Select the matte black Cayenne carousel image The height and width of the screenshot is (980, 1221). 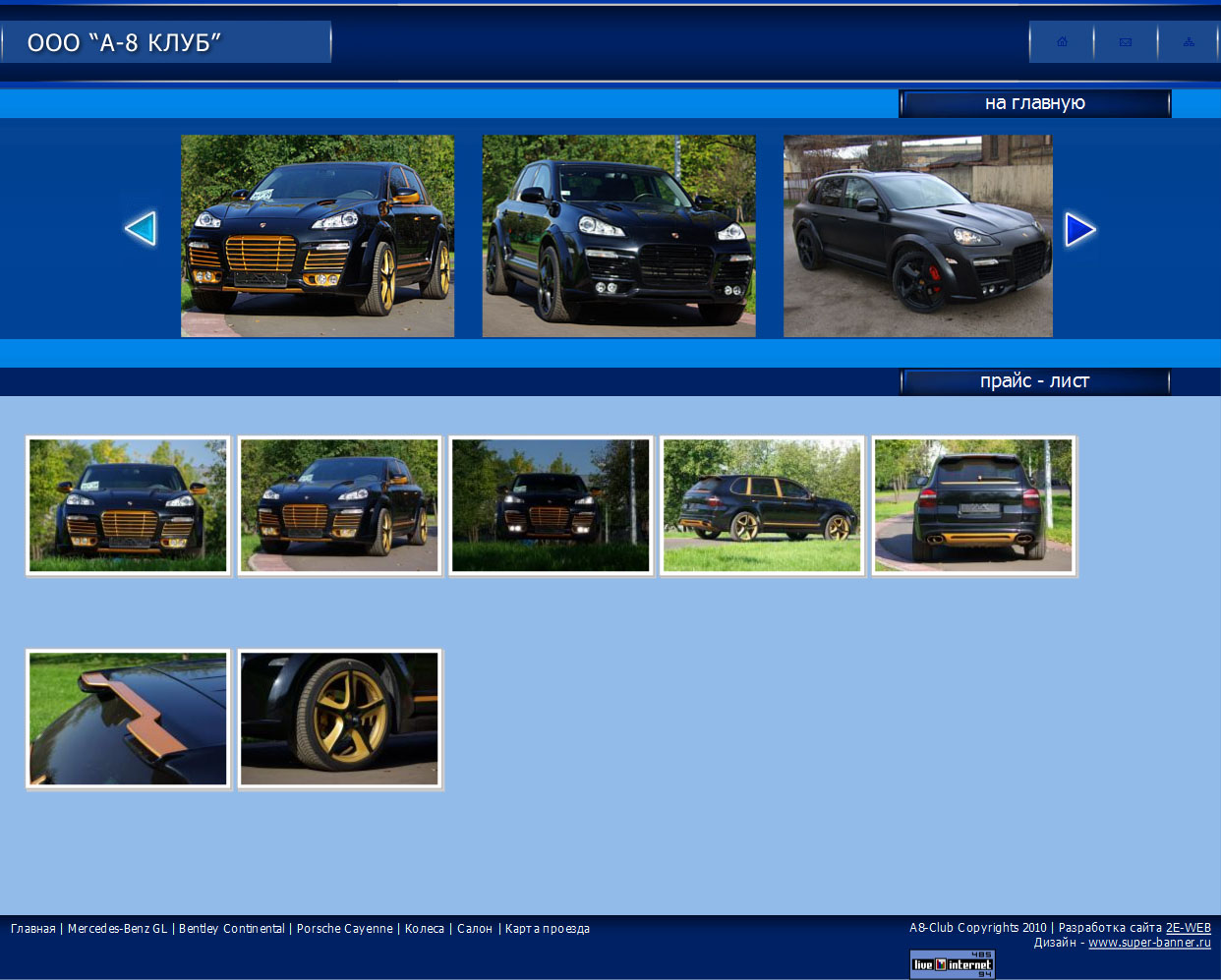(x=917, y=236)
